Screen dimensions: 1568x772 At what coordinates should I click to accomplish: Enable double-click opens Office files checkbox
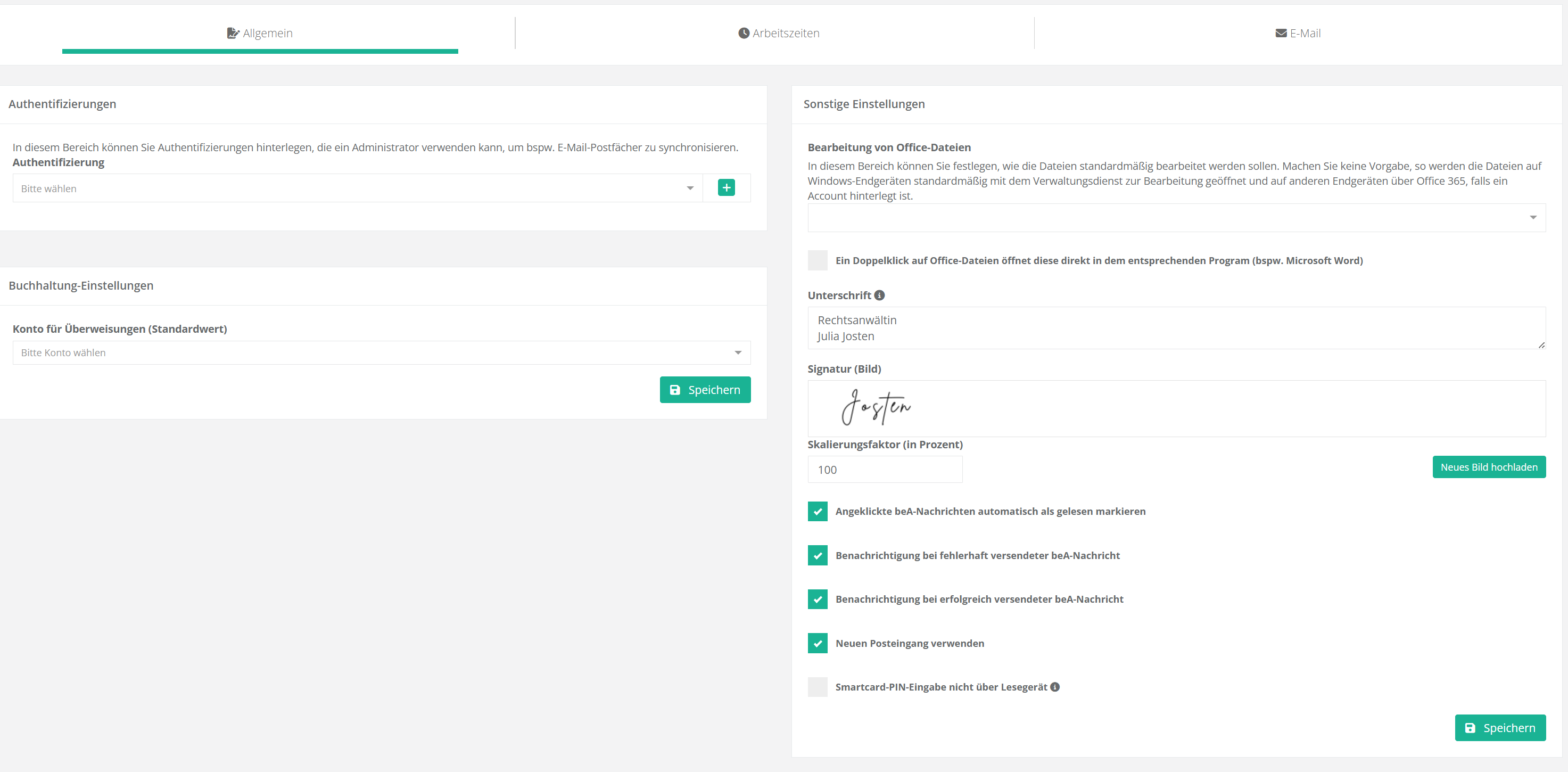click(x=818, y=260)
